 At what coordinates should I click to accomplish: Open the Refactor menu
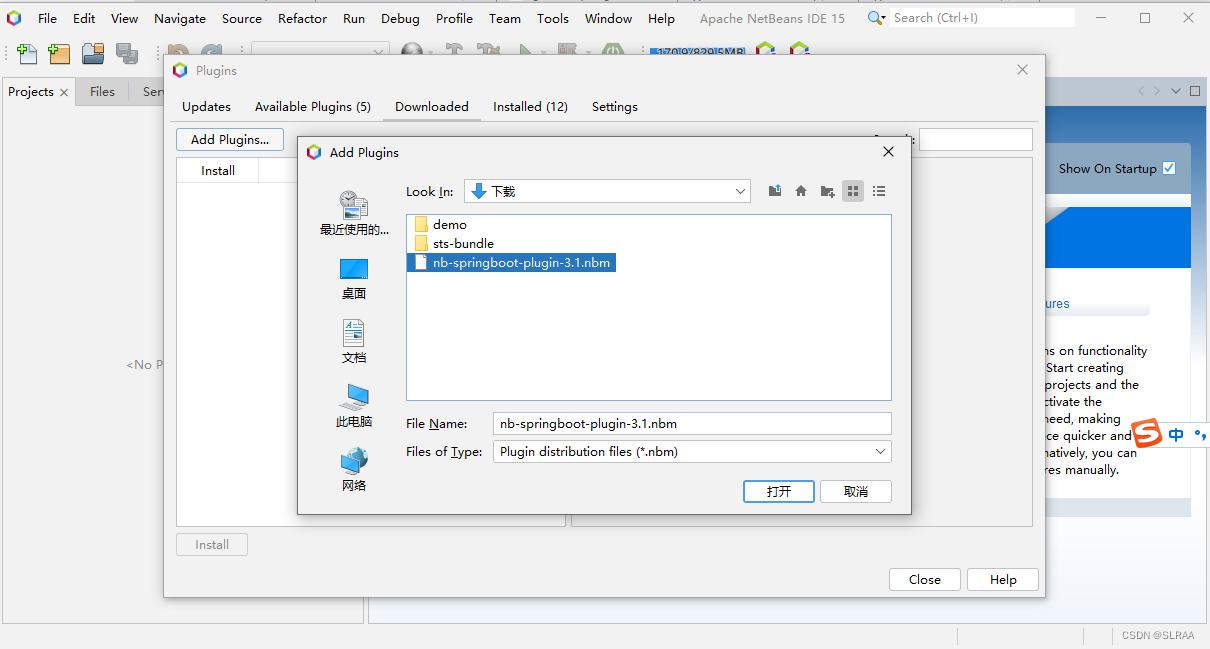click(303, 18)
